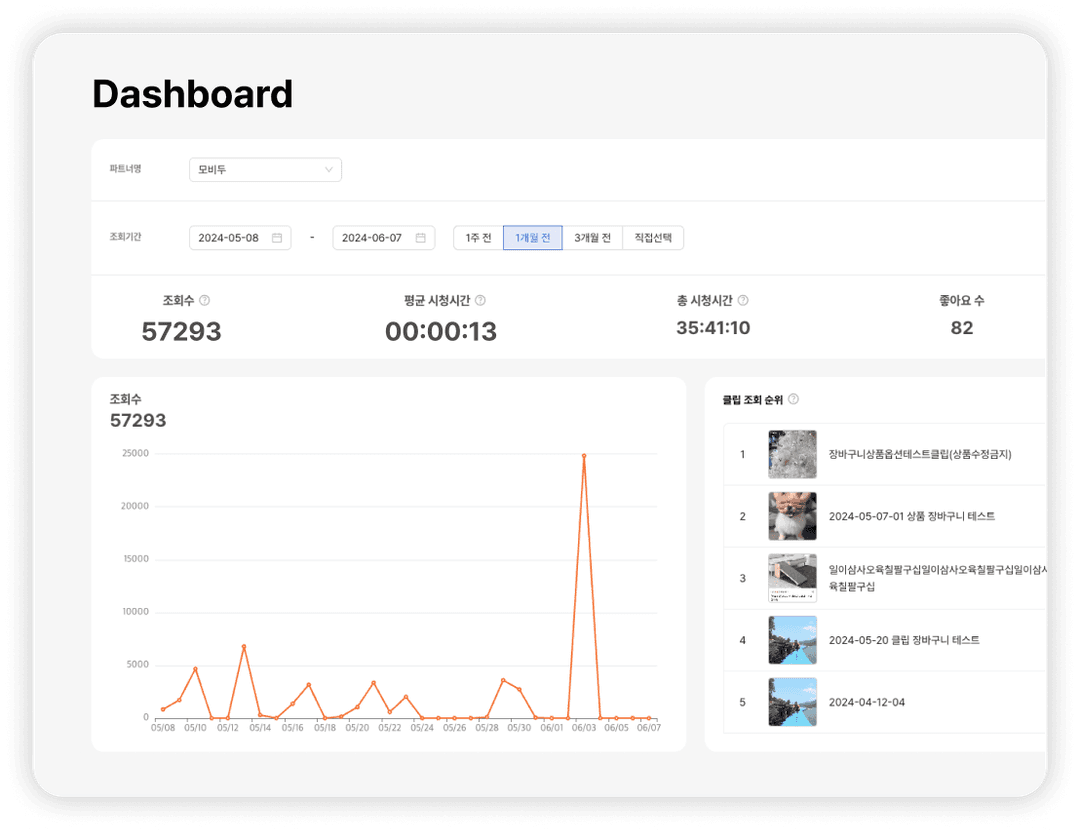
Task: Click the peak data point near 06/03
Action: click(585, 455)
